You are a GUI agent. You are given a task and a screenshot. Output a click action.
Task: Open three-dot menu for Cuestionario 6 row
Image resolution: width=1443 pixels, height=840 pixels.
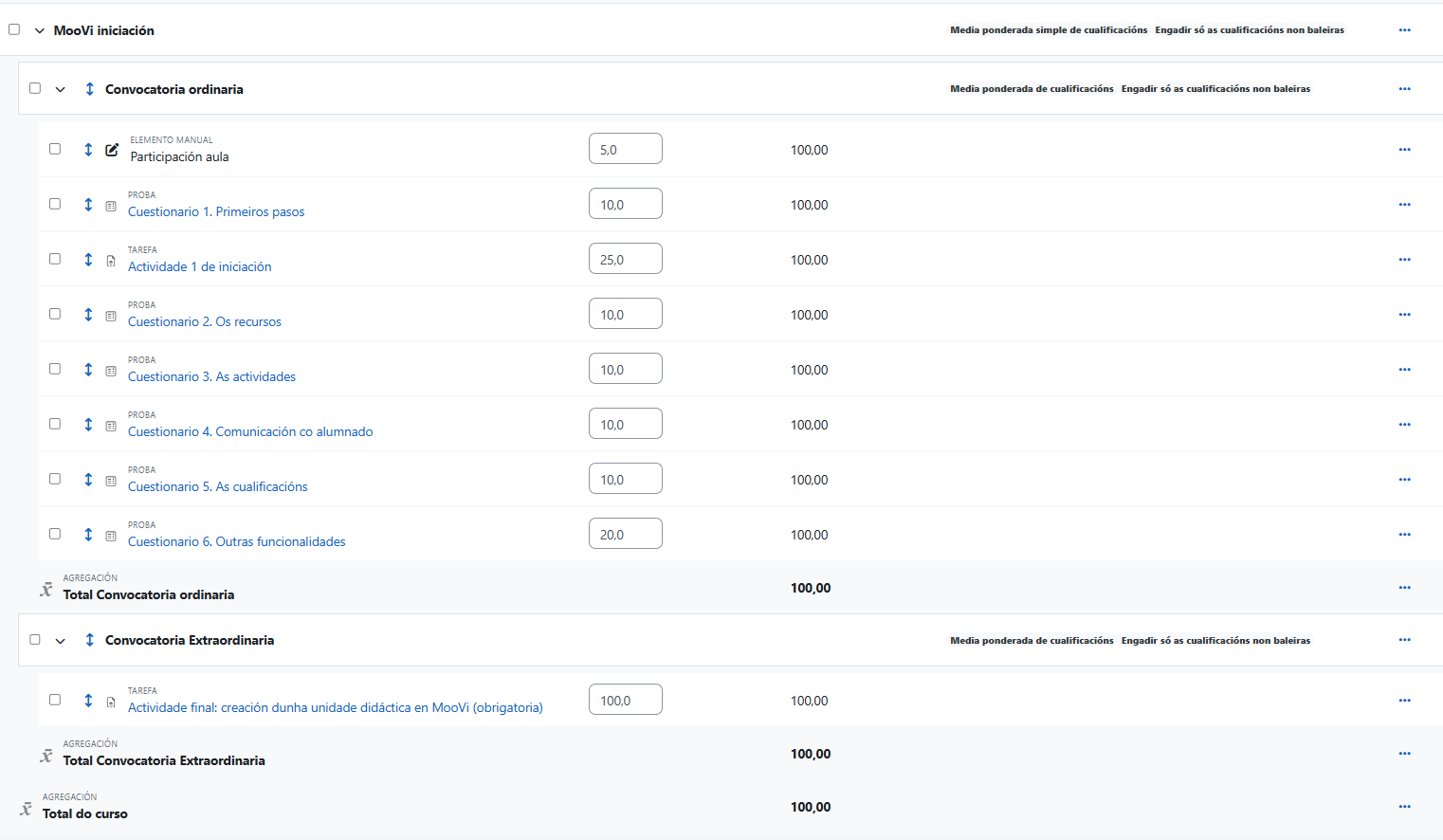[x=1404, y=535]
